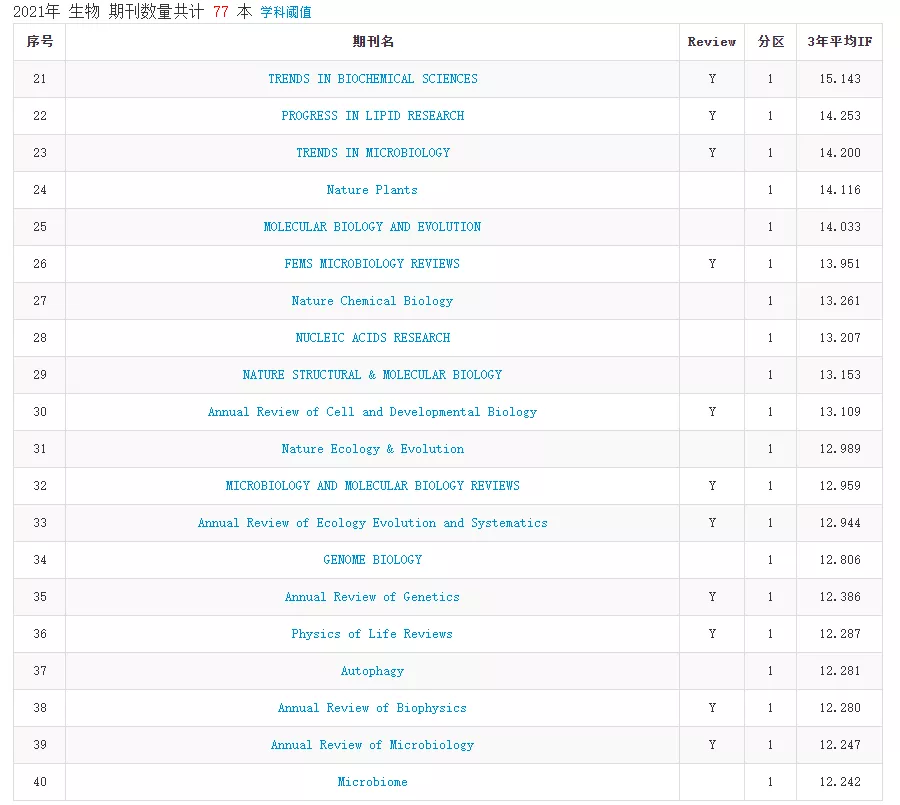Open the 学科阈值 link

[x=286, y=12]
